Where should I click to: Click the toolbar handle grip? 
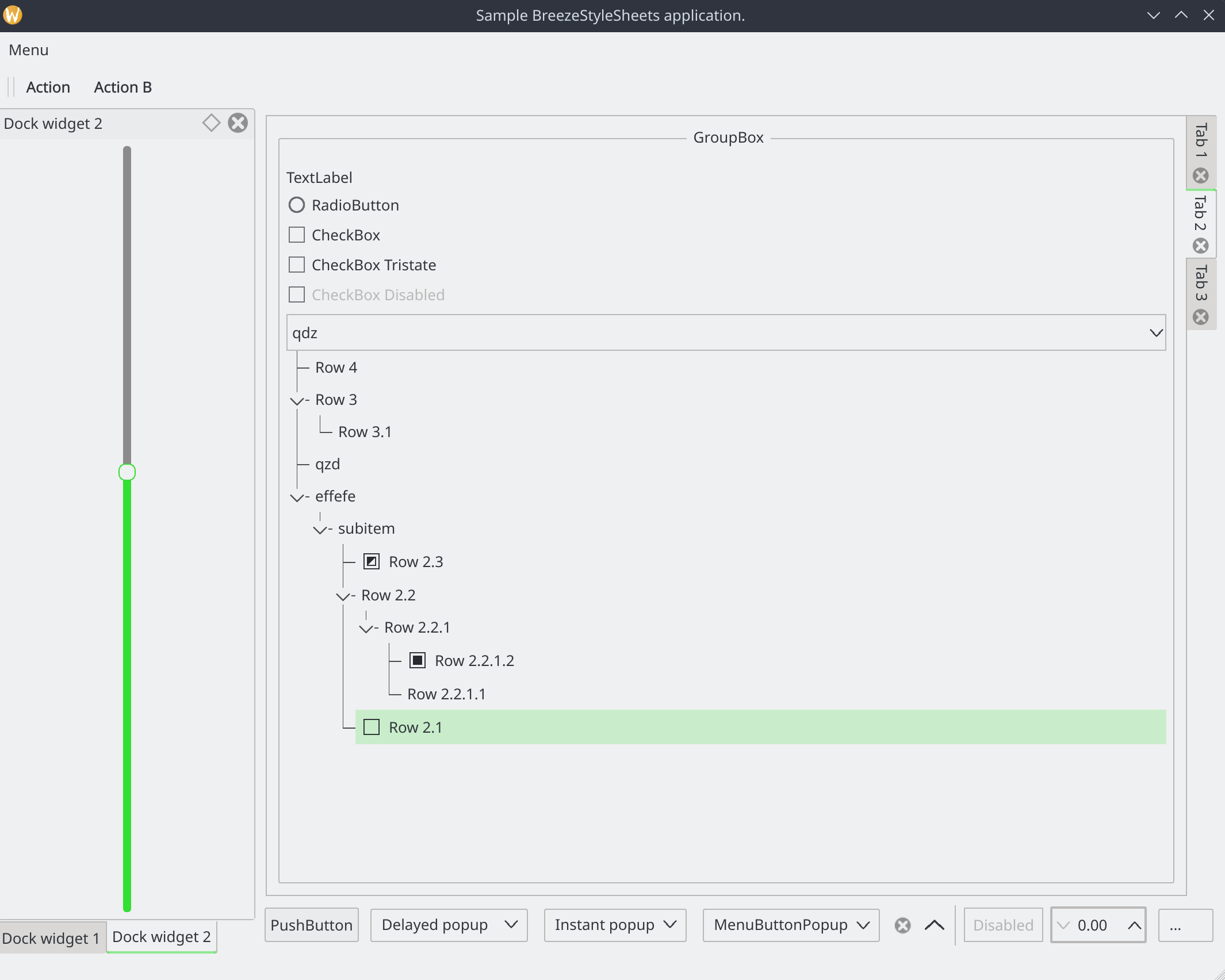(10, 87)
